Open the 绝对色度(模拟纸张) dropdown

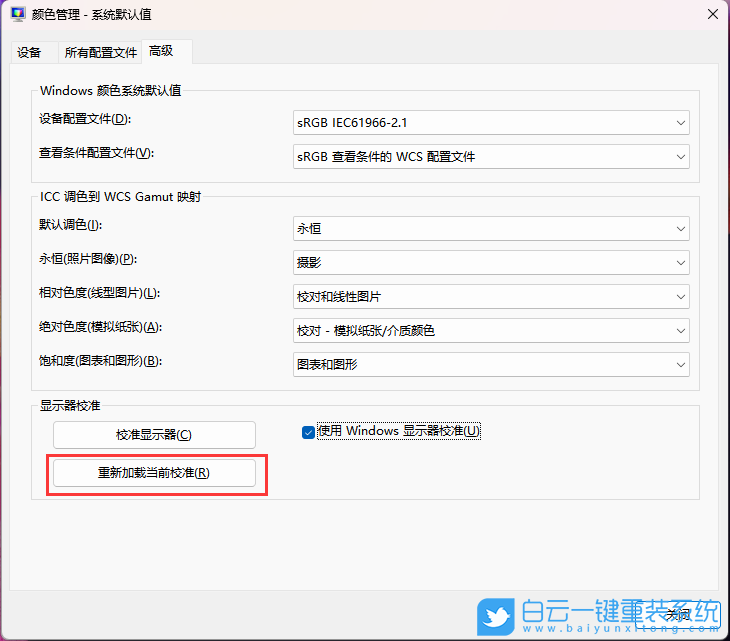490,330
